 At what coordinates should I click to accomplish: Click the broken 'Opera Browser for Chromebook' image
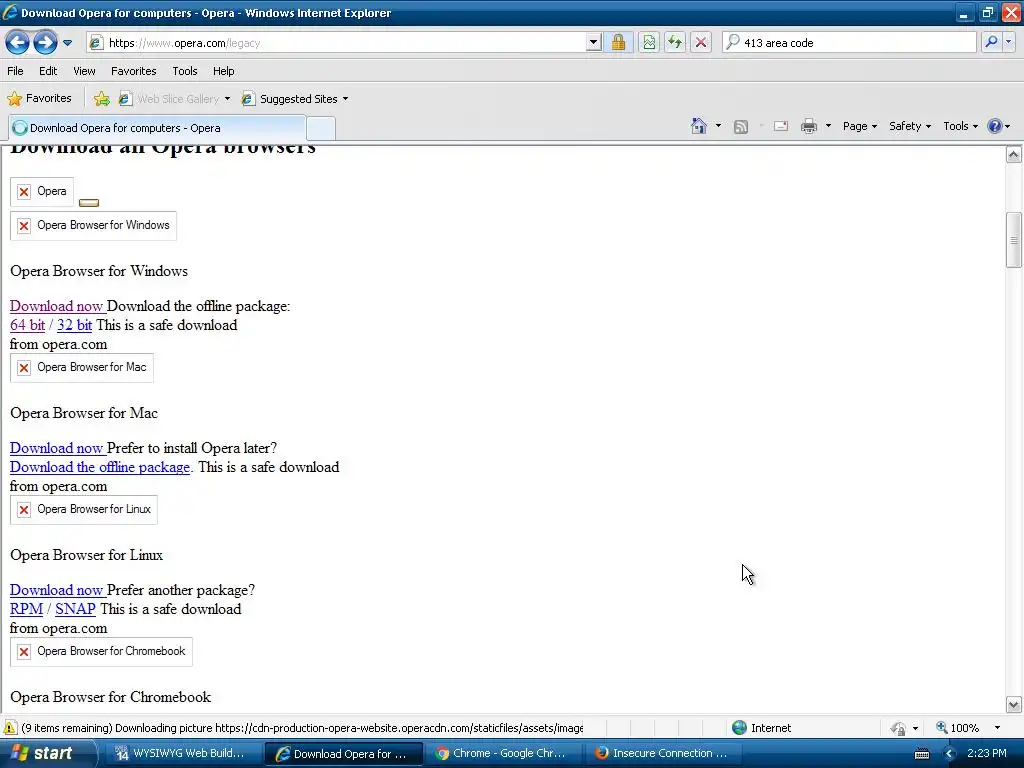point(101,652)
